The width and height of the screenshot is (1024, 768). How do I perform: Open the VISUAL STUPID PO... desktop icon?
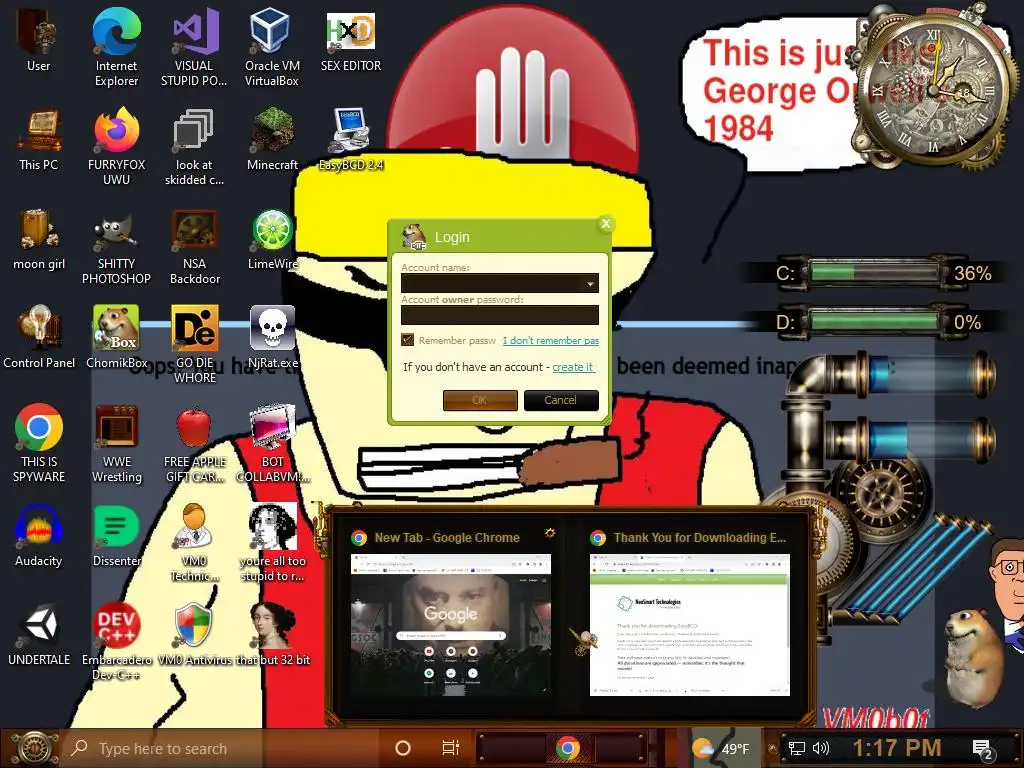pos(194,47)
